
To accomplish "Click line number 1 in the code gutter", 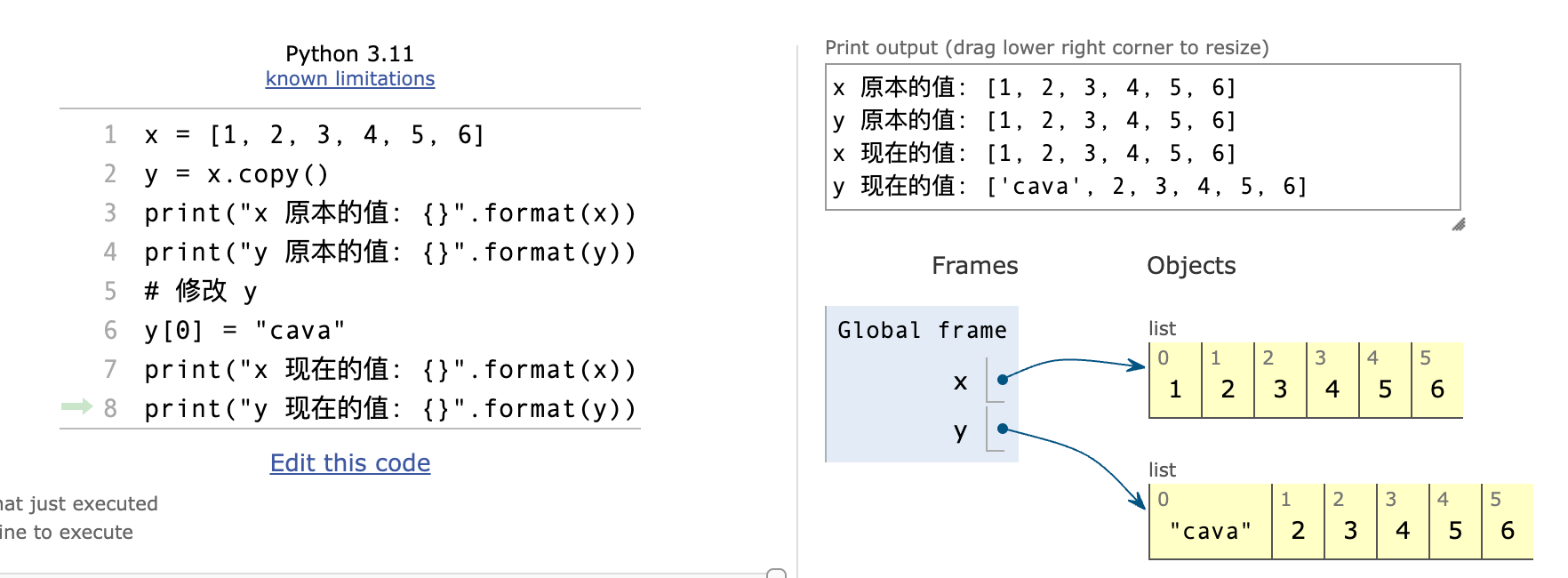I will [x=110, y=135].
